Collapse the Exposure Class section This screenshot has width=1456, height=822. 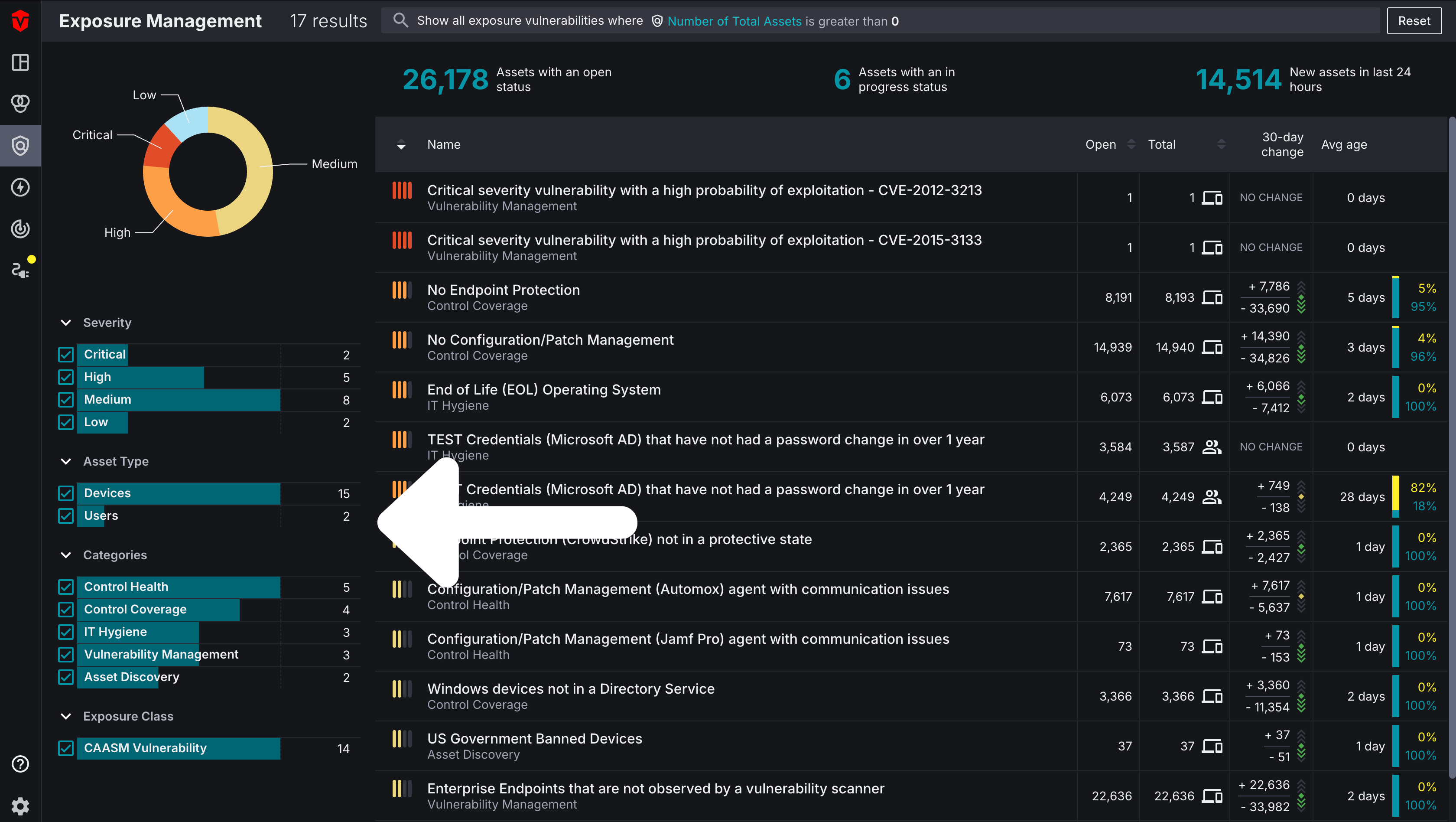(65, 716)
